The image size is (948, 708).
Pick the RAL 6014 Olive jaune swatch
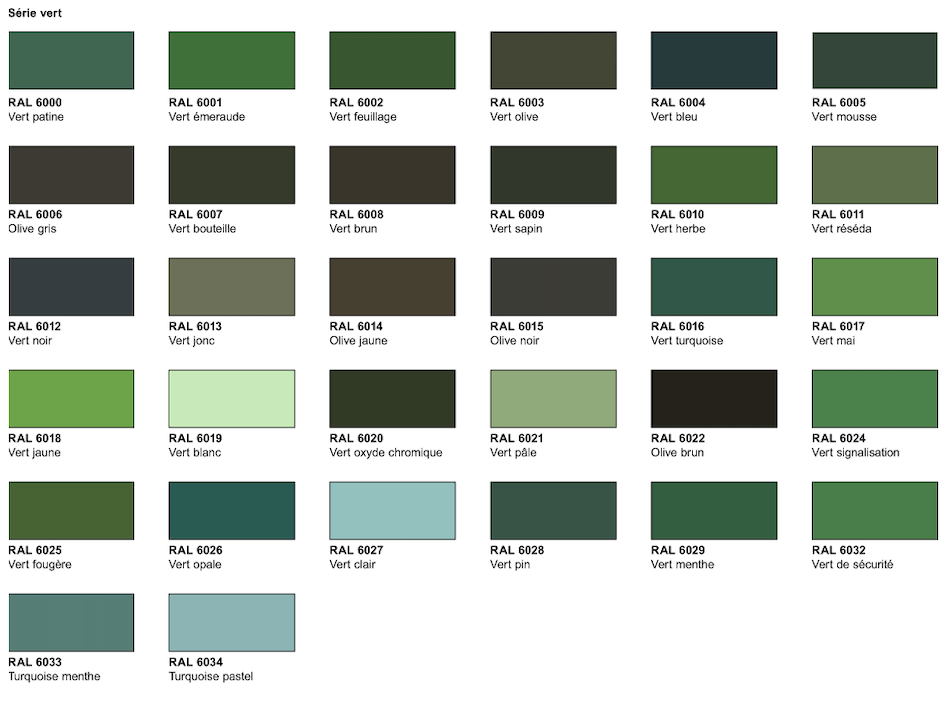pyautogui.click(x=392, y=287)
